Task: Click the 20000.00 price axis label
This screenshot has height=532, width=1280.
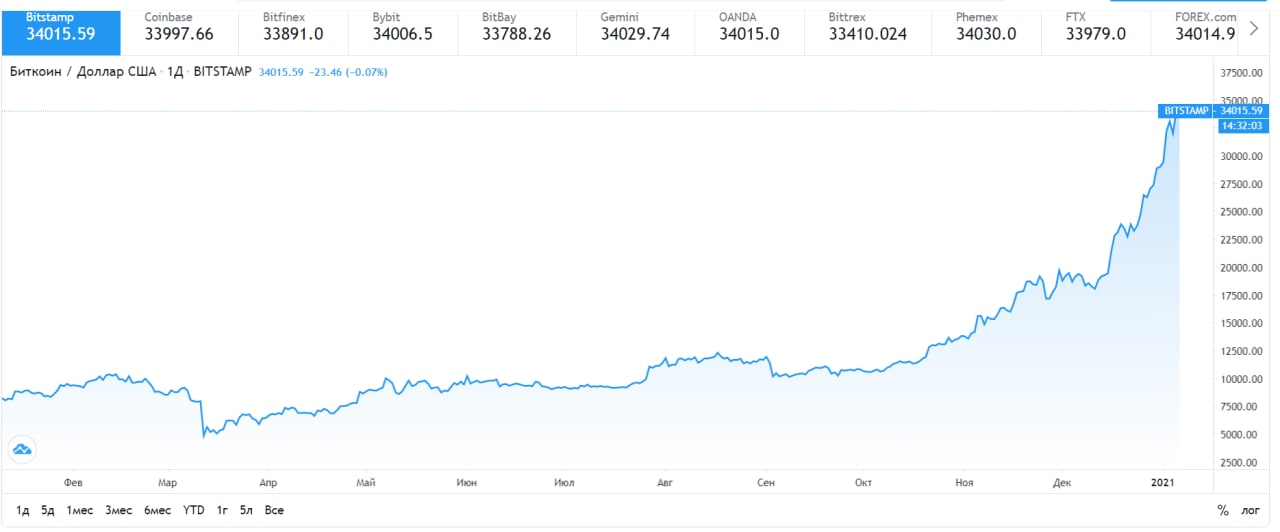Action: pos(1243,268)
